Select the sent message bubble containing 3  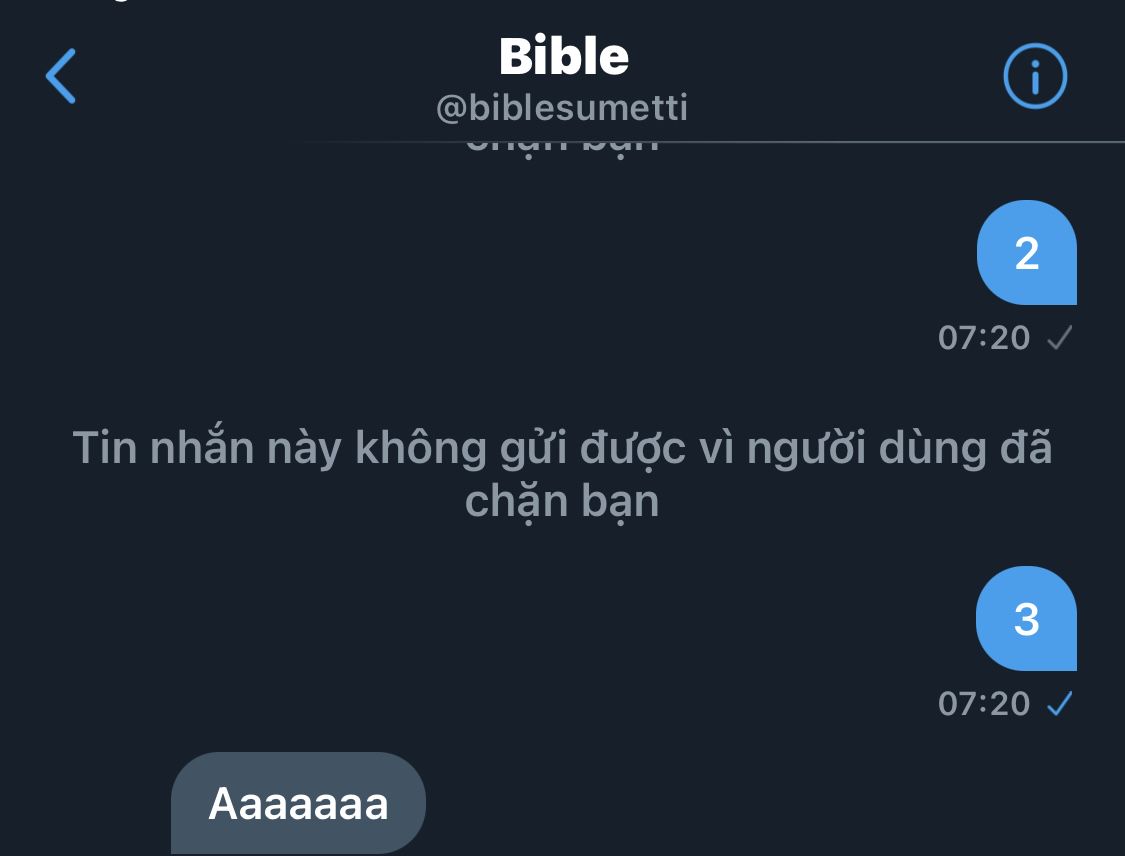click(1027, 619)
